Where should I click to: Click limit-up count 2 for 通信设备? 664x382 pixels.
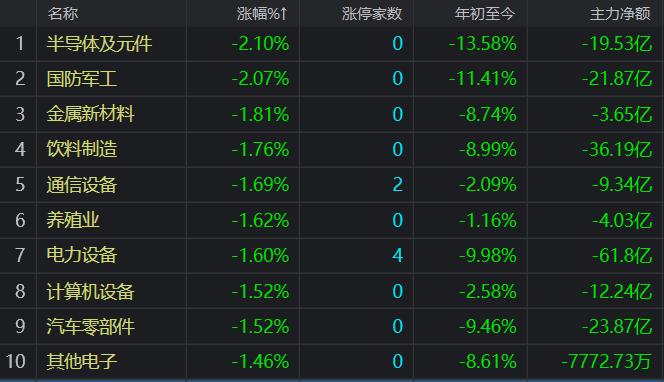[397, 185]
